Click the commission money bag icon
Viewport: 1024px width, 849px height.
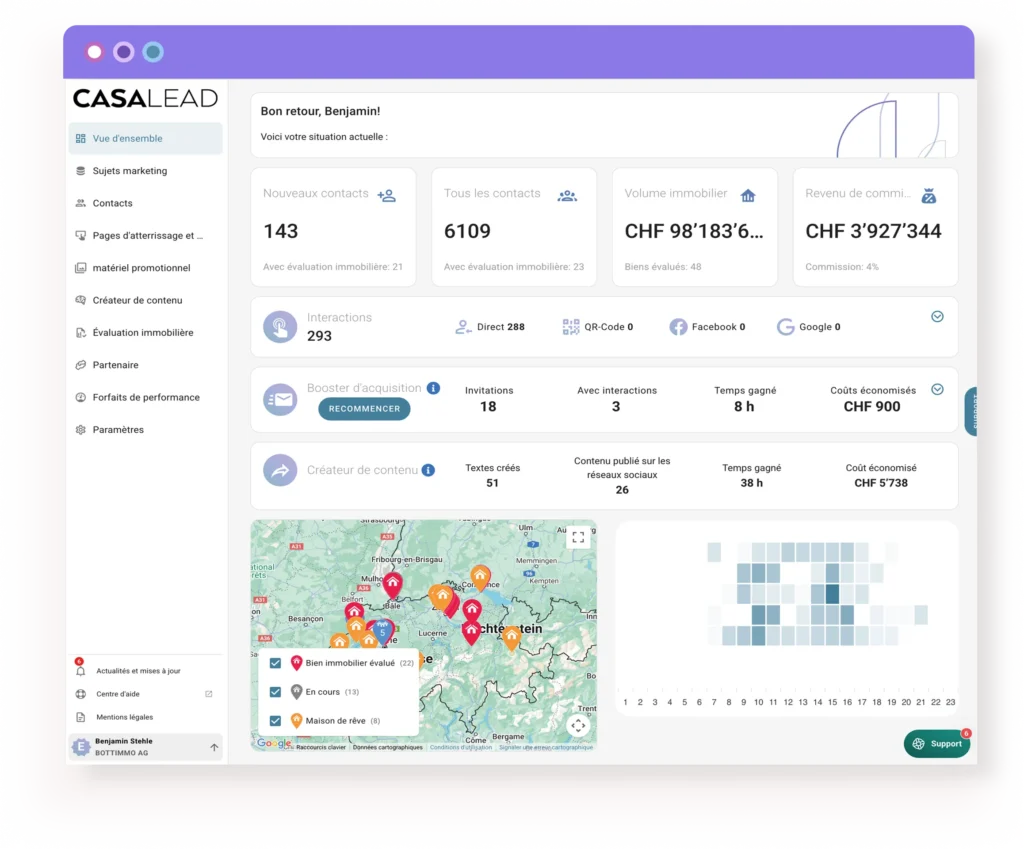pos(928,195)
